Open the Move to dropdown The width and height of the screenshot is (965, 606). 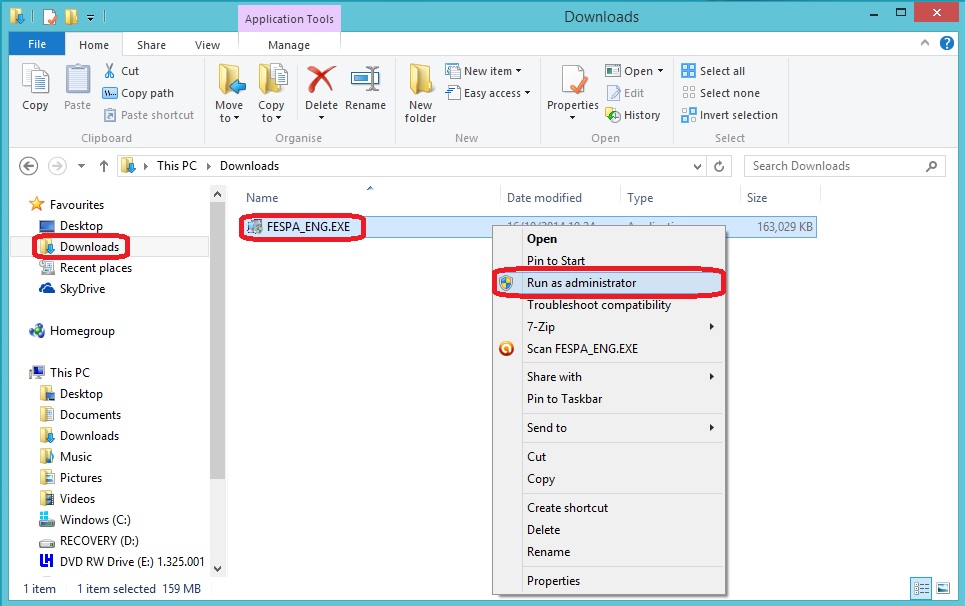coord(229,118)
